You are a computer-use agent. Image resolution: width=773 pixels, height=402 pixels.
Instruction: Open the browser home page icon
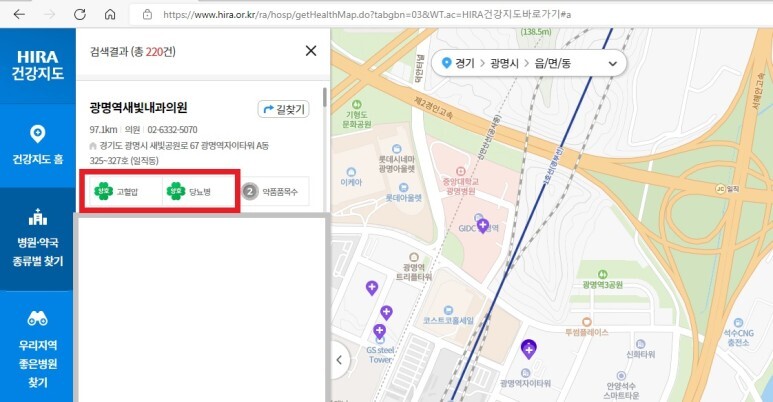(110, 14)
